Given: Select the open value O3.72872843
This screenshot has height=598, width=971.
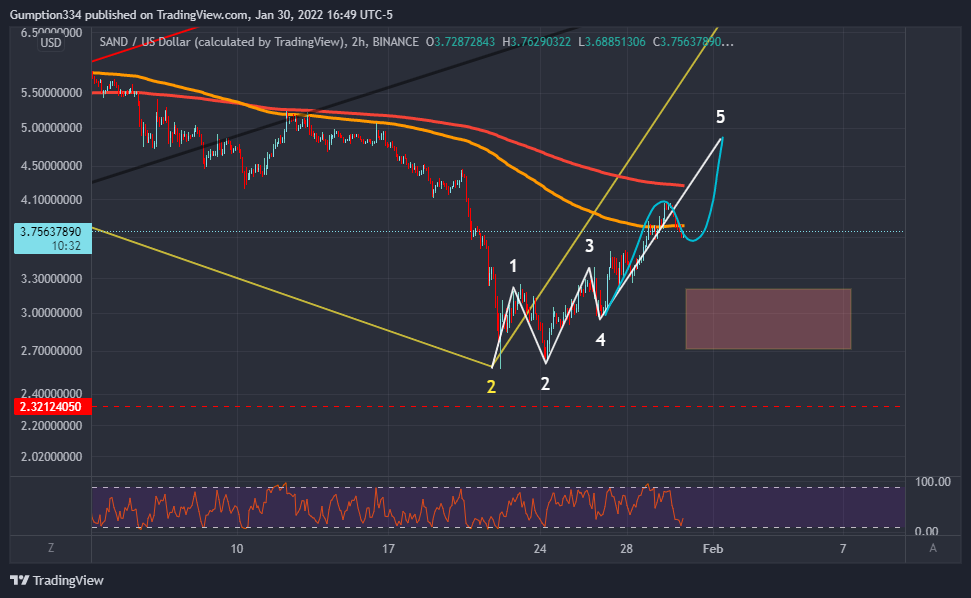Looking at the screenshot, I should pos(460,41).
